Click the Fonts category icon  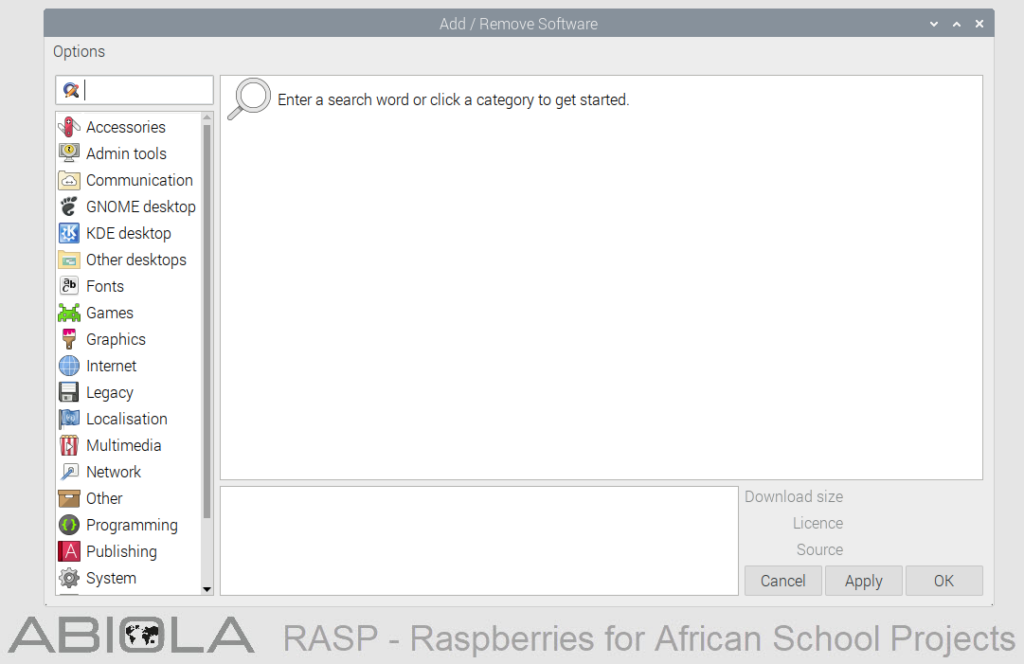(69, 286)
